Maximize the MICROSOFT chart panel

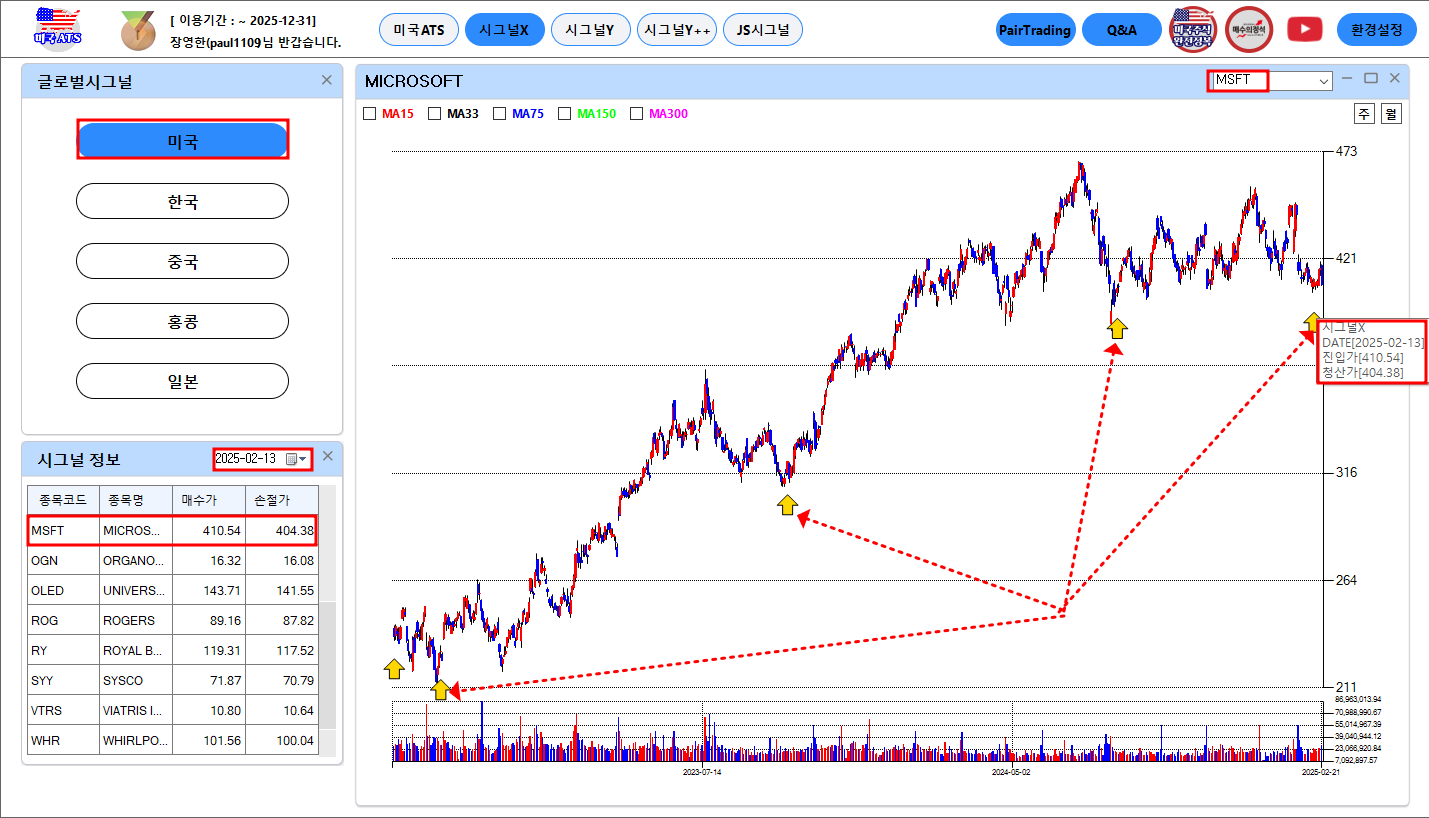(1371, 78)
